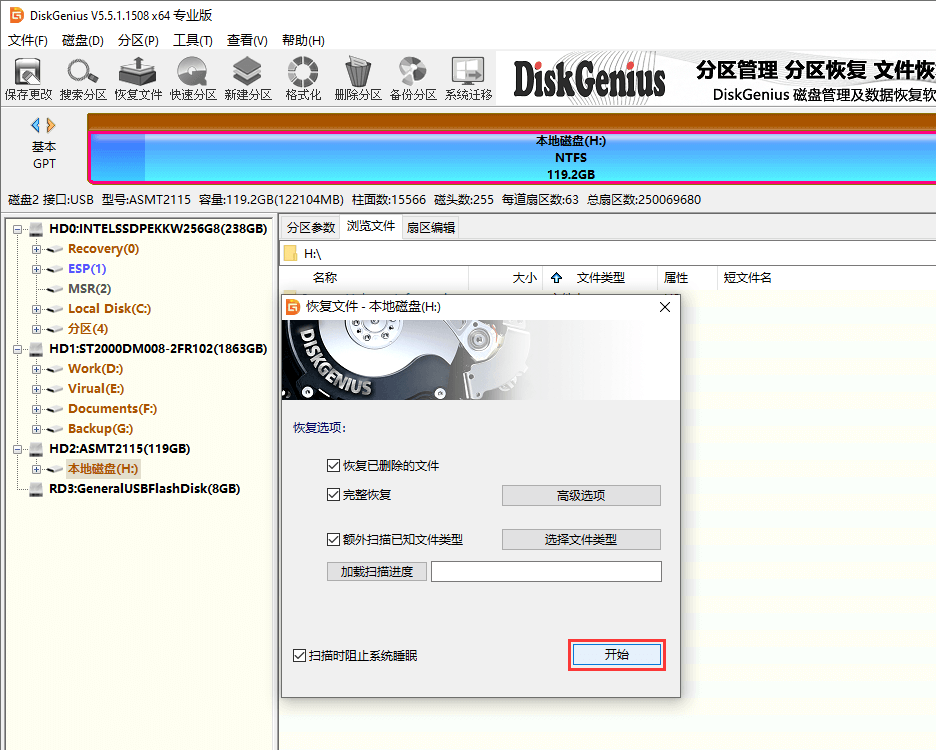The height and width of the screenshot is (750, 936).
Task: Open 高级选项 advanced options
Action: (x=580, y=495)
